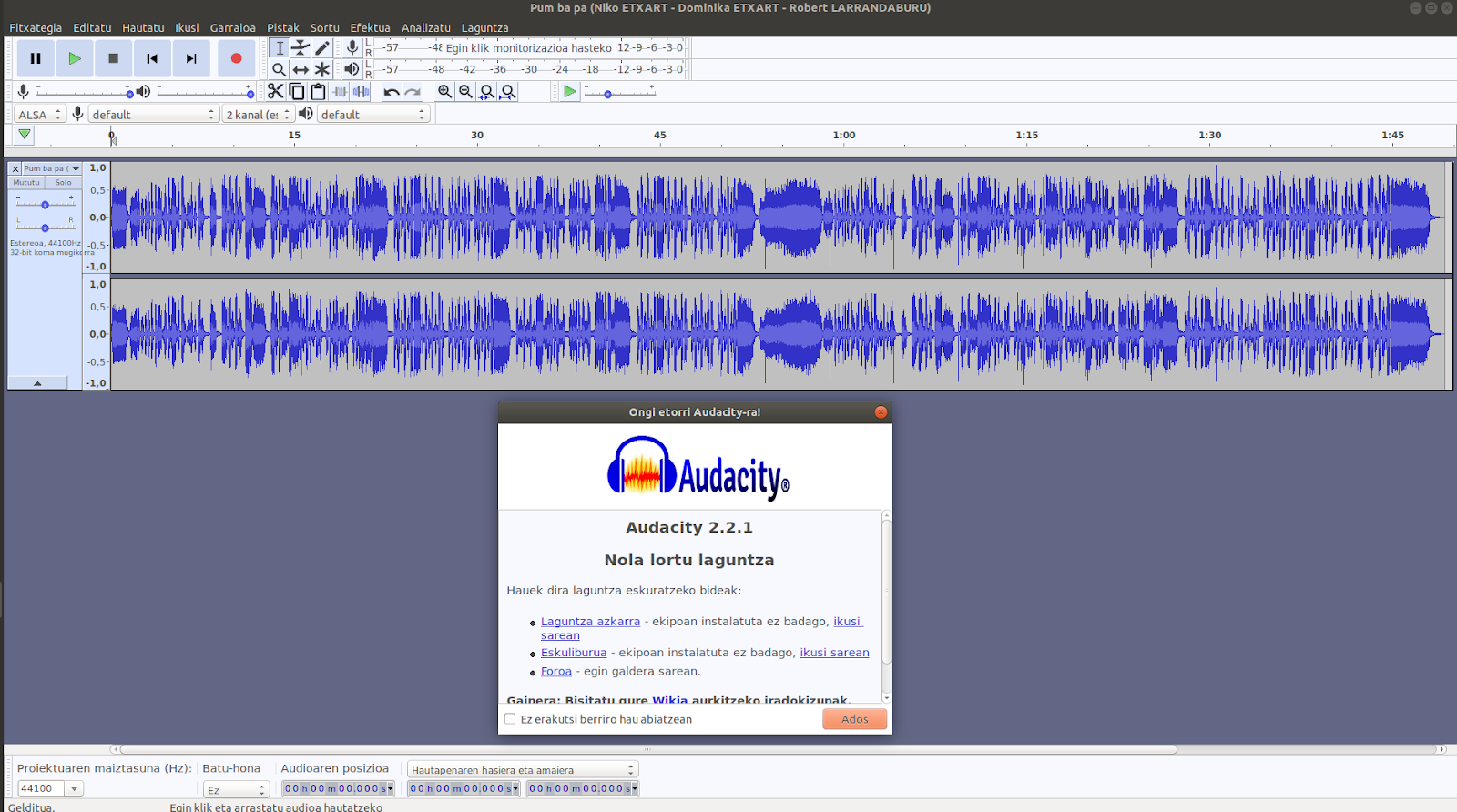Fit the selection to the window width
Viewport: 1457px width, 812px height.
(487, 91)
